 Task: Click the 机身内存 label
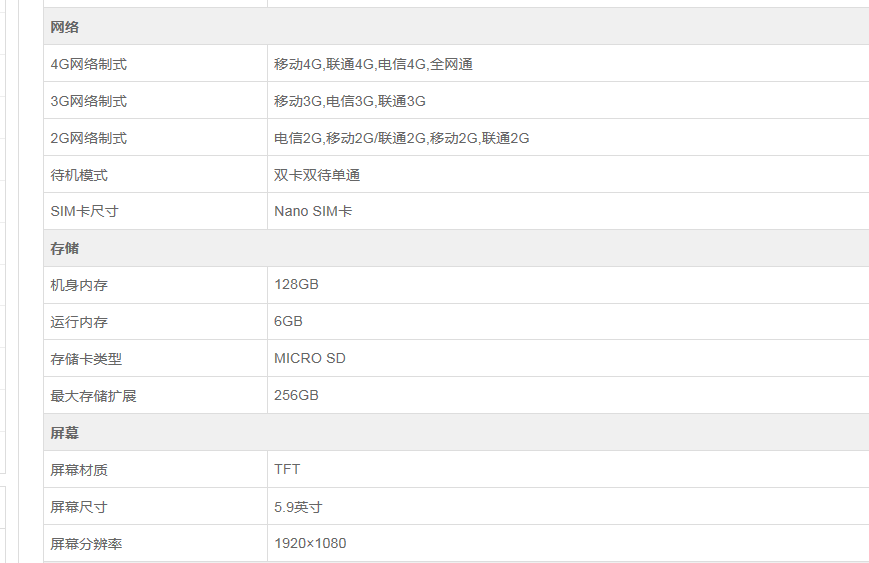(x=79, y=285)
